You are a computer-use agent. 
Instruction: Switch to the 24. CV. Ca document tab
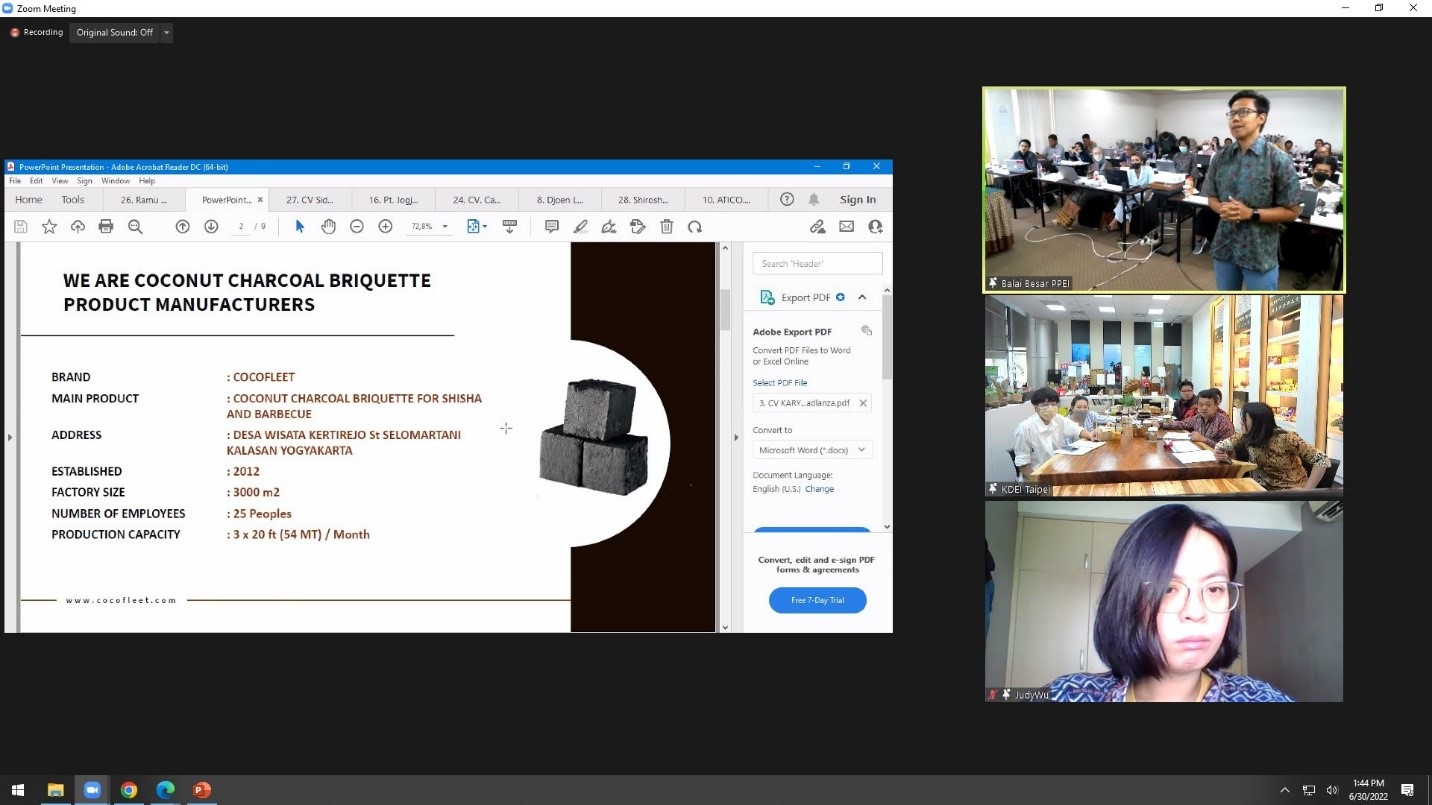(477, 199)
